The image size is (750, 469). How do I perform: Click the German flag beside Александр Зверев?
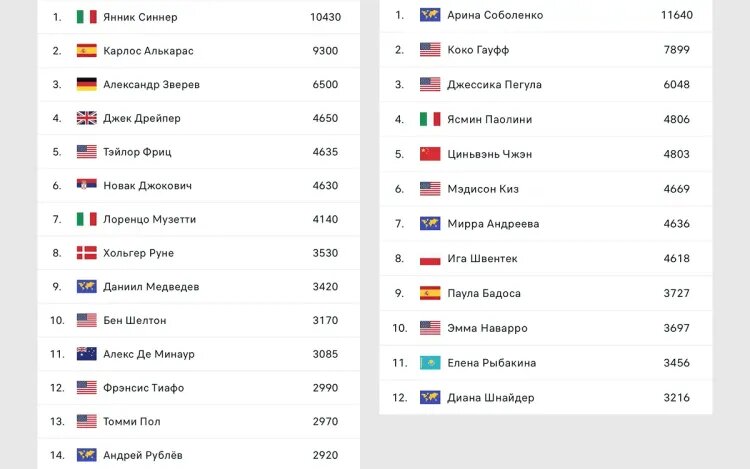pyautogui.click(x=87, y=85)
